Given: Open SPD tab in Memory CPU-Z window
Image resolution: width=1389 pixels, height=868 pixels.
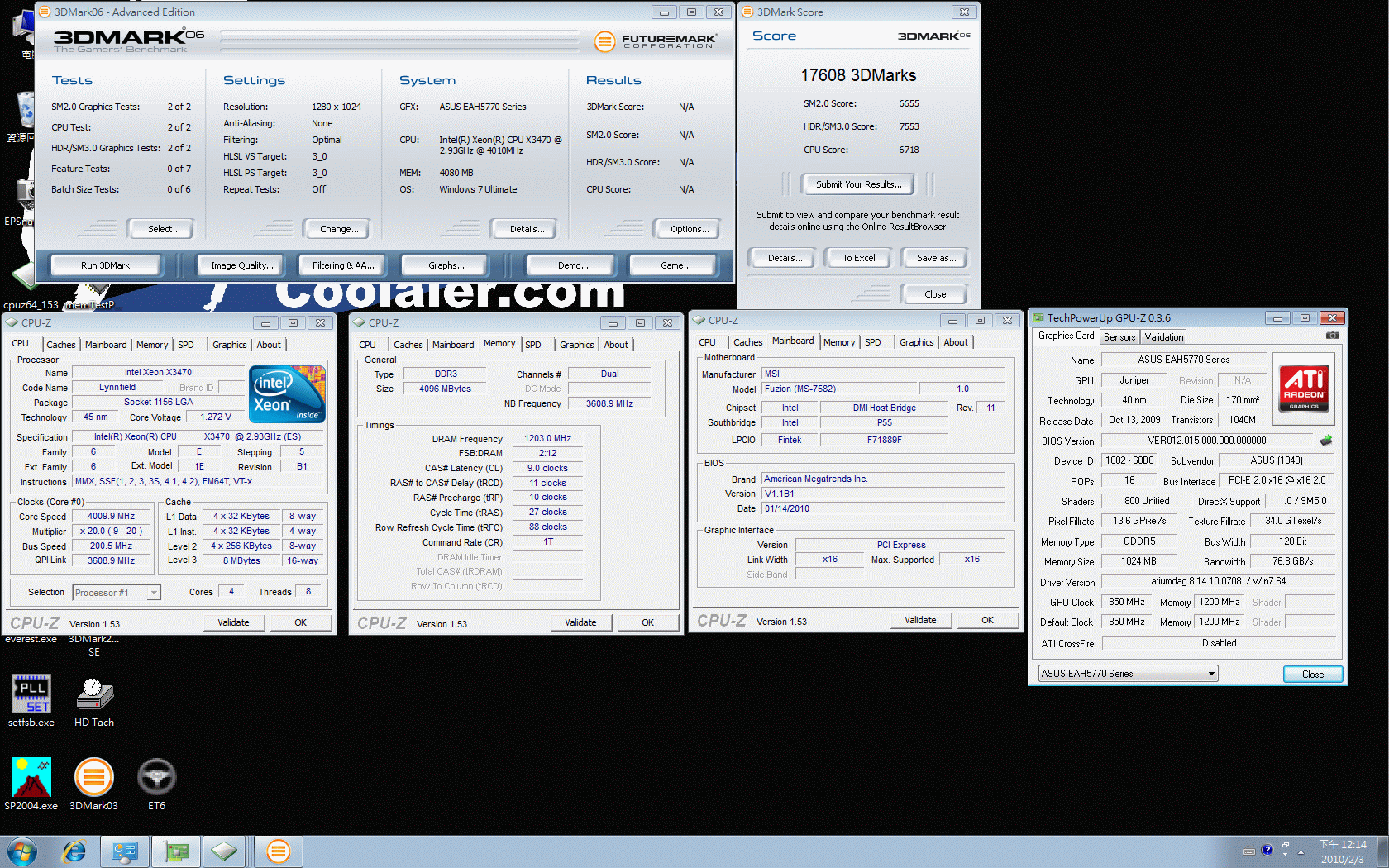Looking at the screenshot, I should coord(533,345).
